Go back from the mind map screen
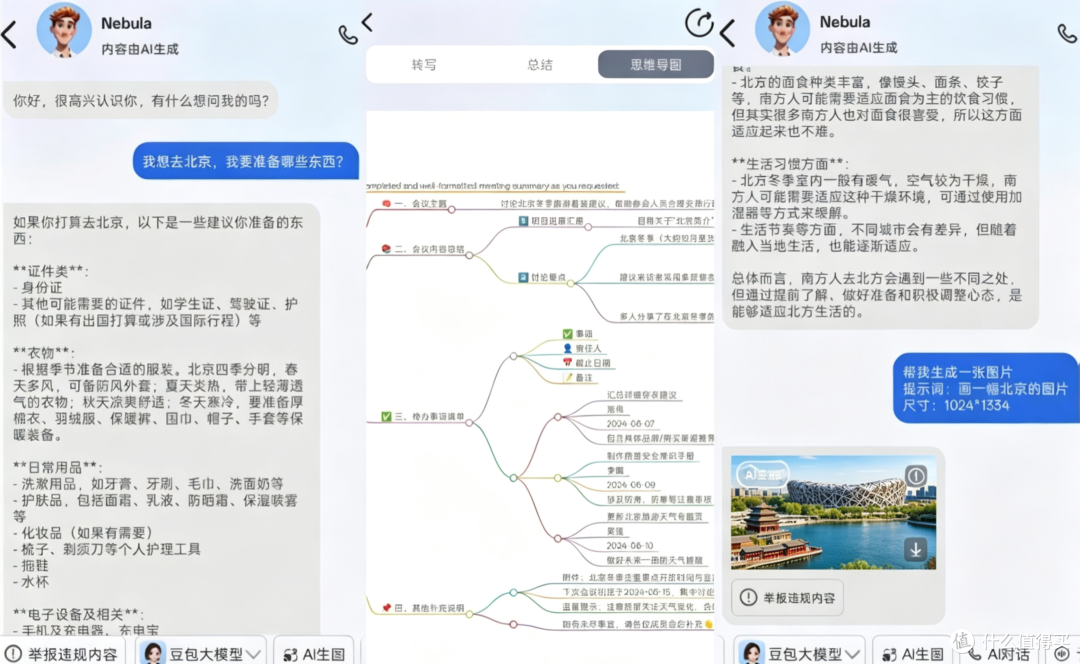 (368, 22)
